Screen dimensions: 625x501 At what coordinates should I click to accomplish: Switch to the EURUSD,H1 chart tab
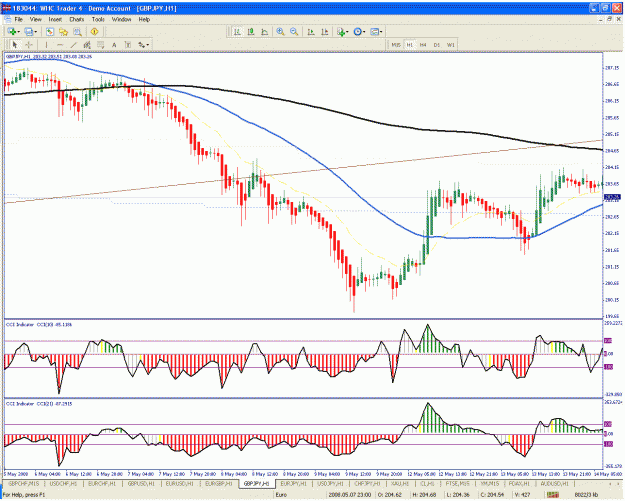click(x=179, y=483)
